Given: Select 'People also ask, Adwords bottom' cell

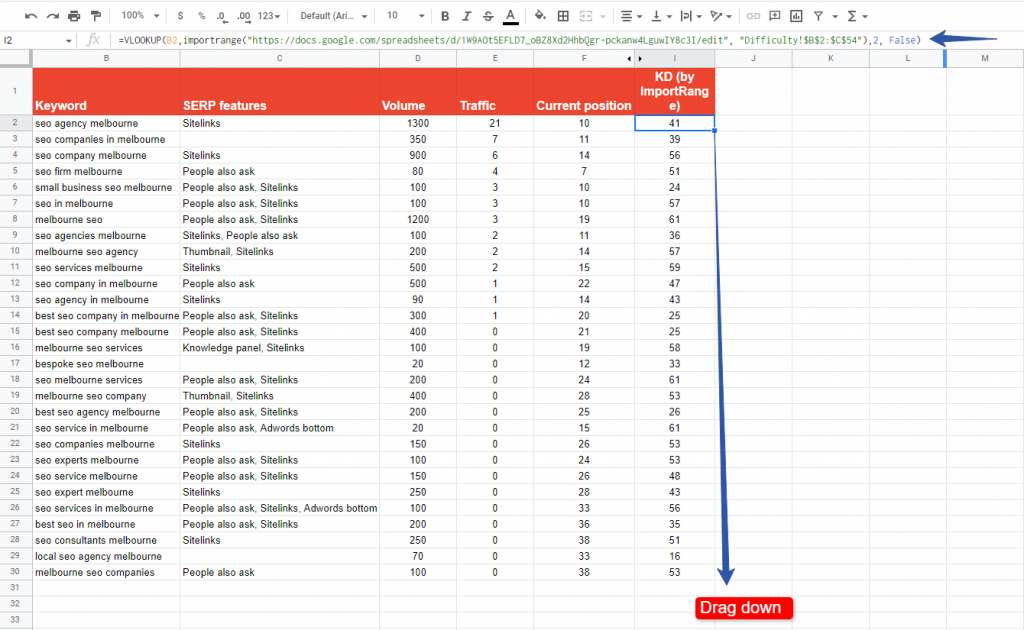Looking at the screenshot, I should click(x=280, y=428).
